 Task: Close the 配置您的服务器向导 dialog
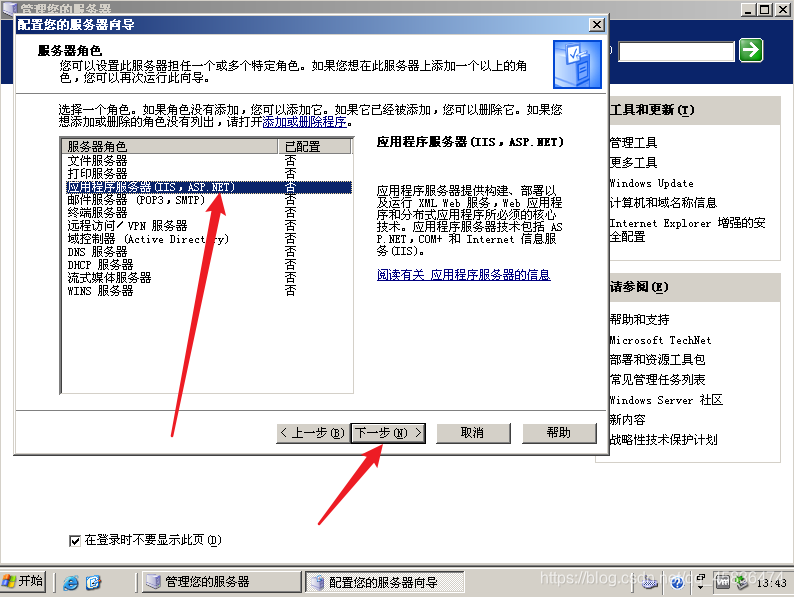[x=597, y=24]
